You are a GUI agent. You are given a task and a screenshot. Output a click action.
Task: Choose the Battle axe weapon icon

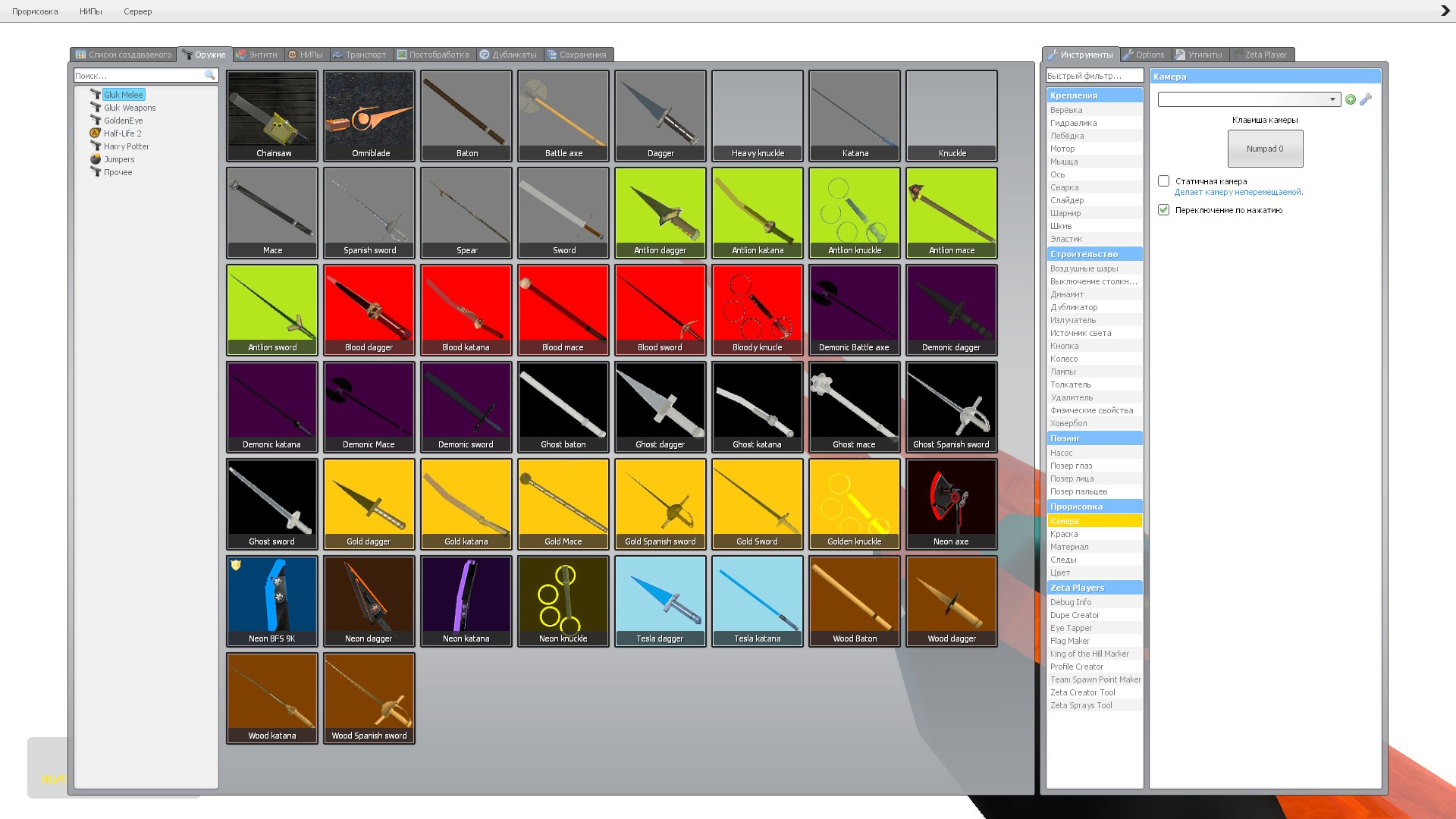563,116
